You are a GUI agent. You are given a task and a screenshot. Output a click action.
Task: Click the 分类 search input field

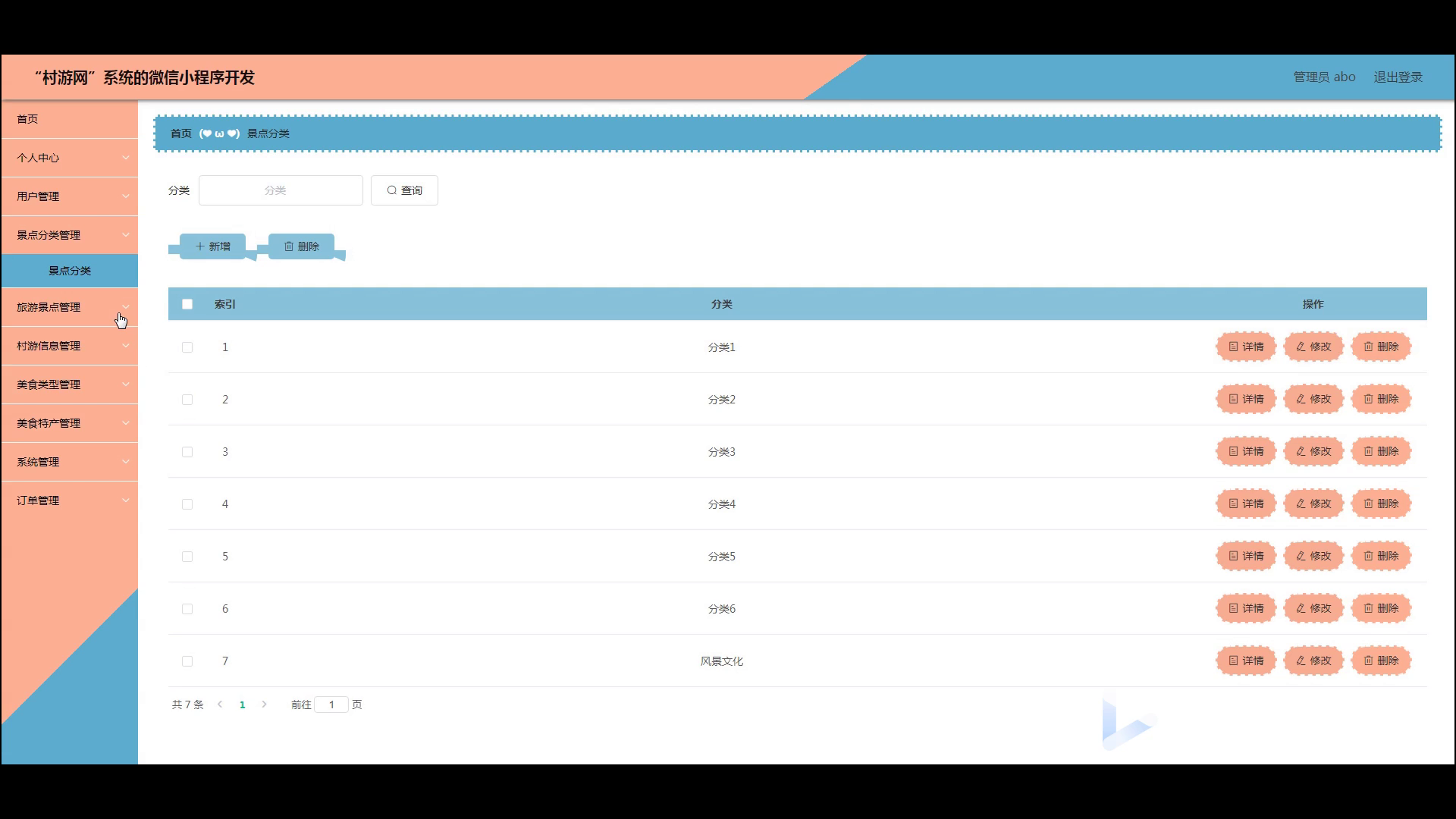pyautogui.click(x=281, y=190)
